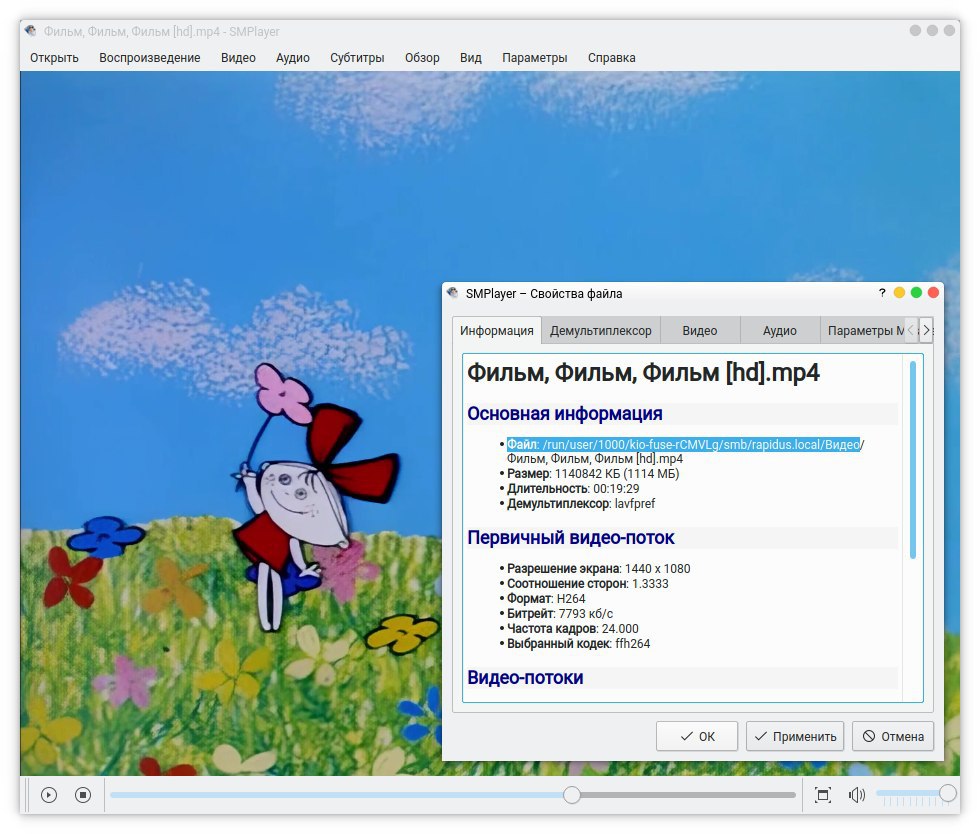Click the Применить button
Screen dimensions: 980x834
tap(795, 736)
